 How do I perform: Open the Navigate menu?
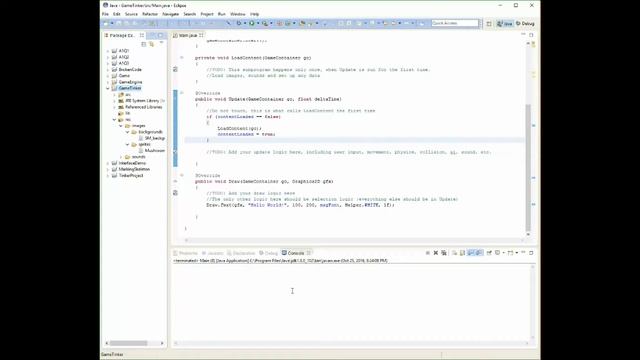click(x=171, y=14)
